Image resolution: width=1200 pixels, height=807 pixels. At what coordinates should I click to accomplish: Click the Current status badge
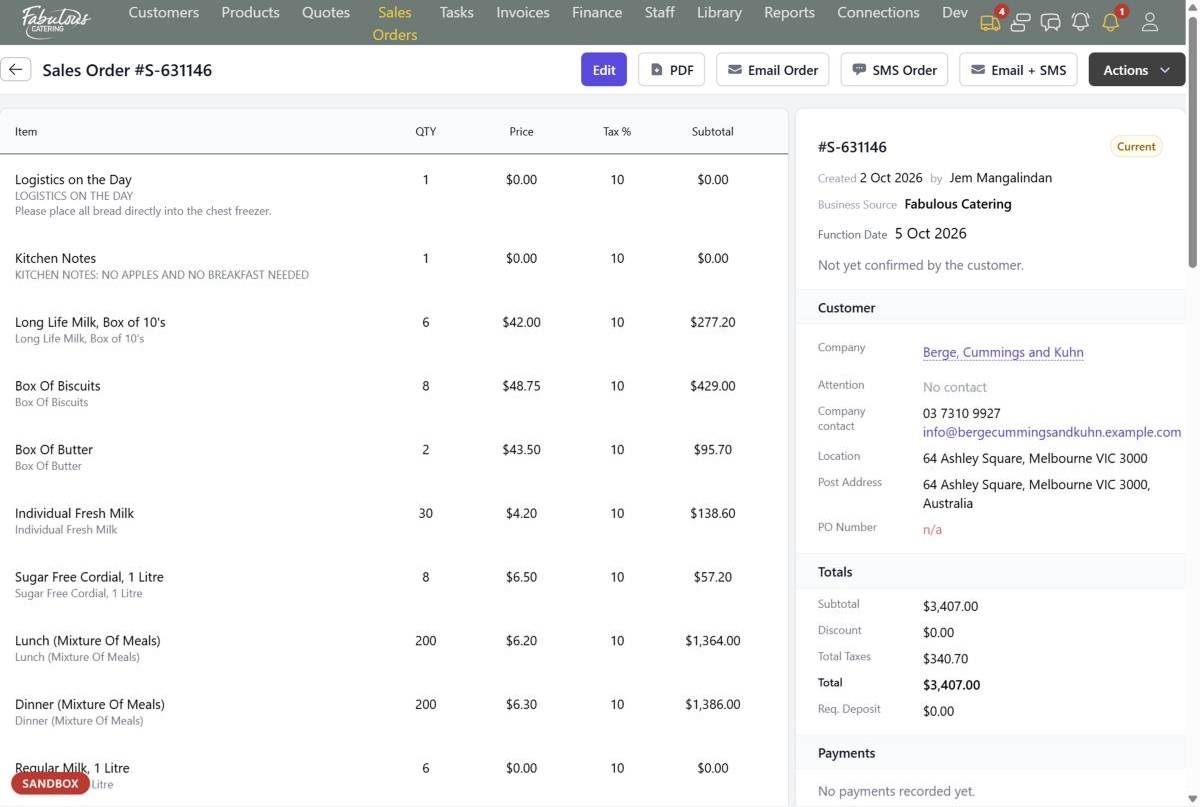click(x=1136, y=146)
